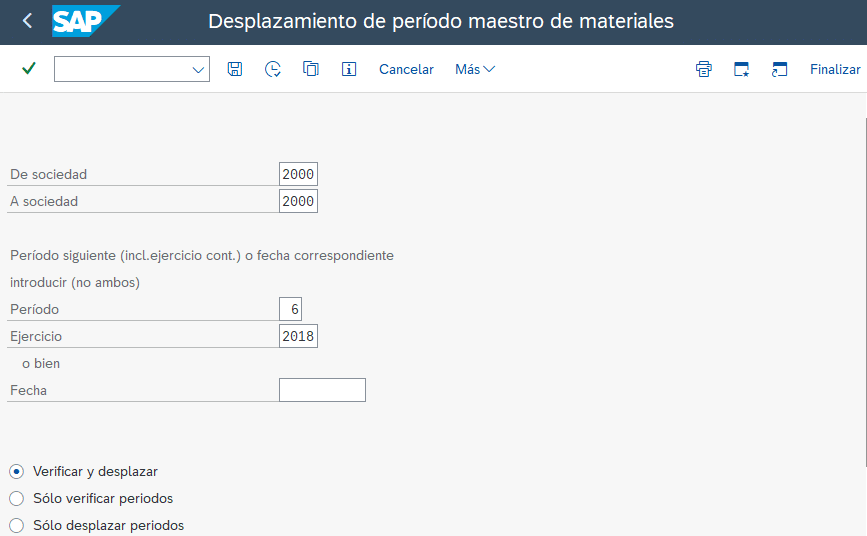This screenshot has width=867, height=536.
Task: Click the Fecha input field
Action: click(322, 390)
